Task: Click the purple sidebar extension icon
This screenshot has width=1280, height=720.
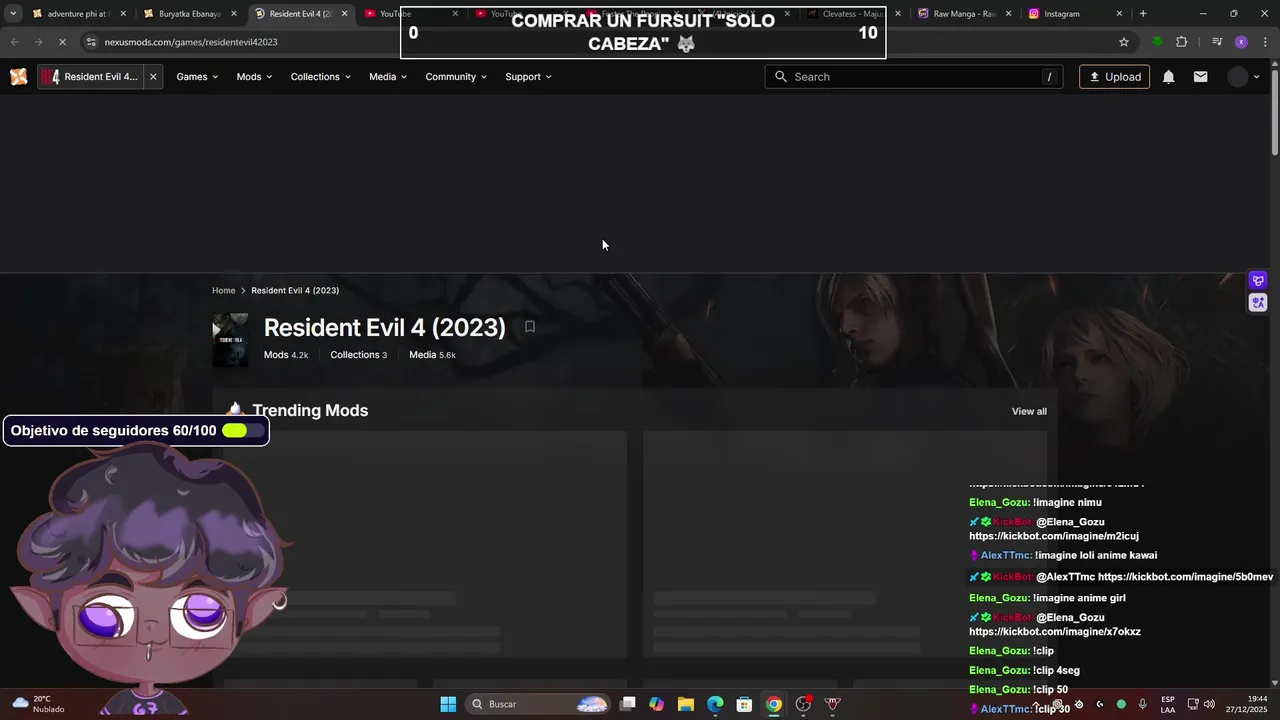Action: pyautogui.click(x=1258, y=281)
